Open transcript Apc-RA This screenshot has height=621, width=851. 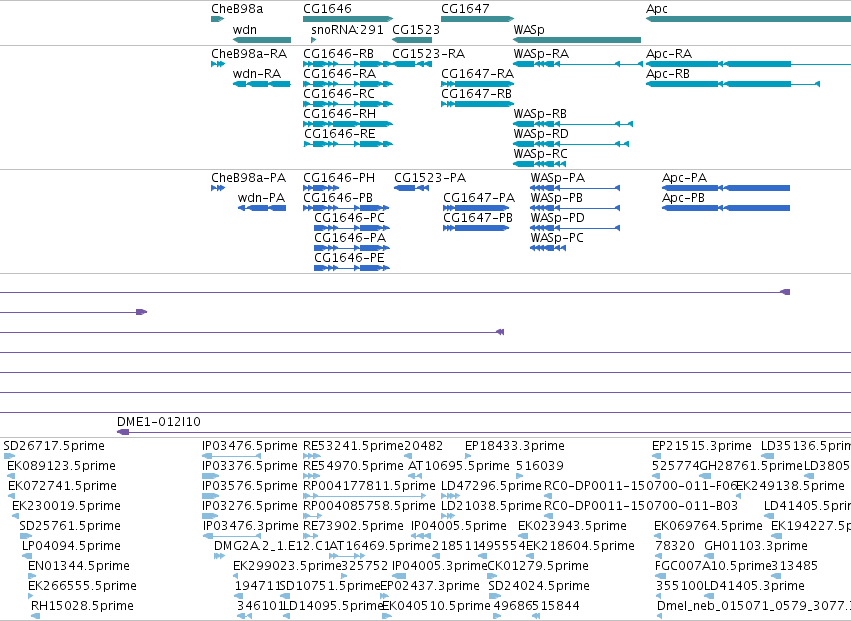[x=748, y=64]
